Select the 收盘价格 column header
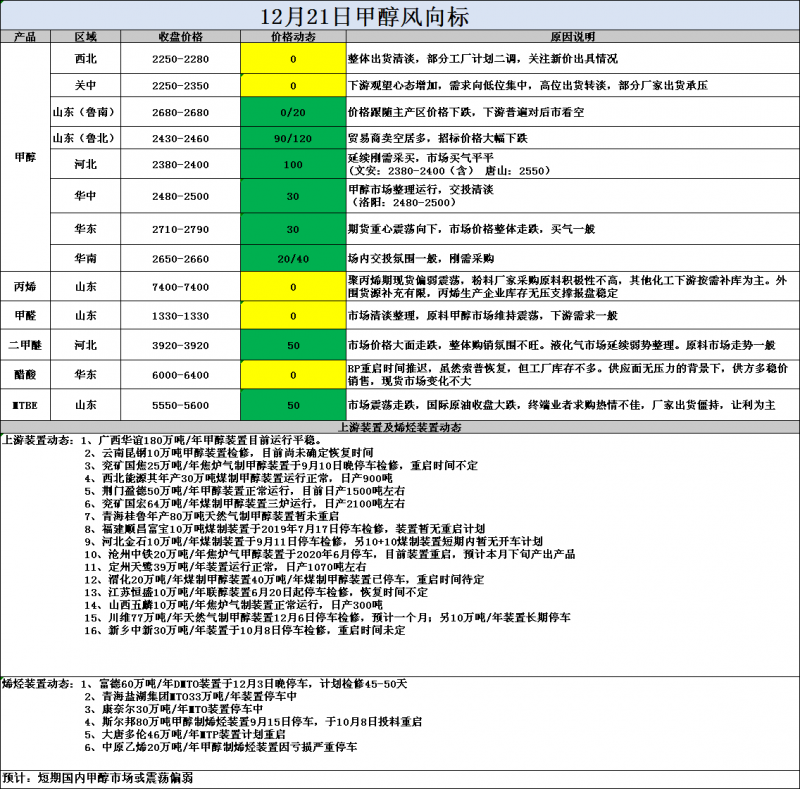 coord(180,37)
